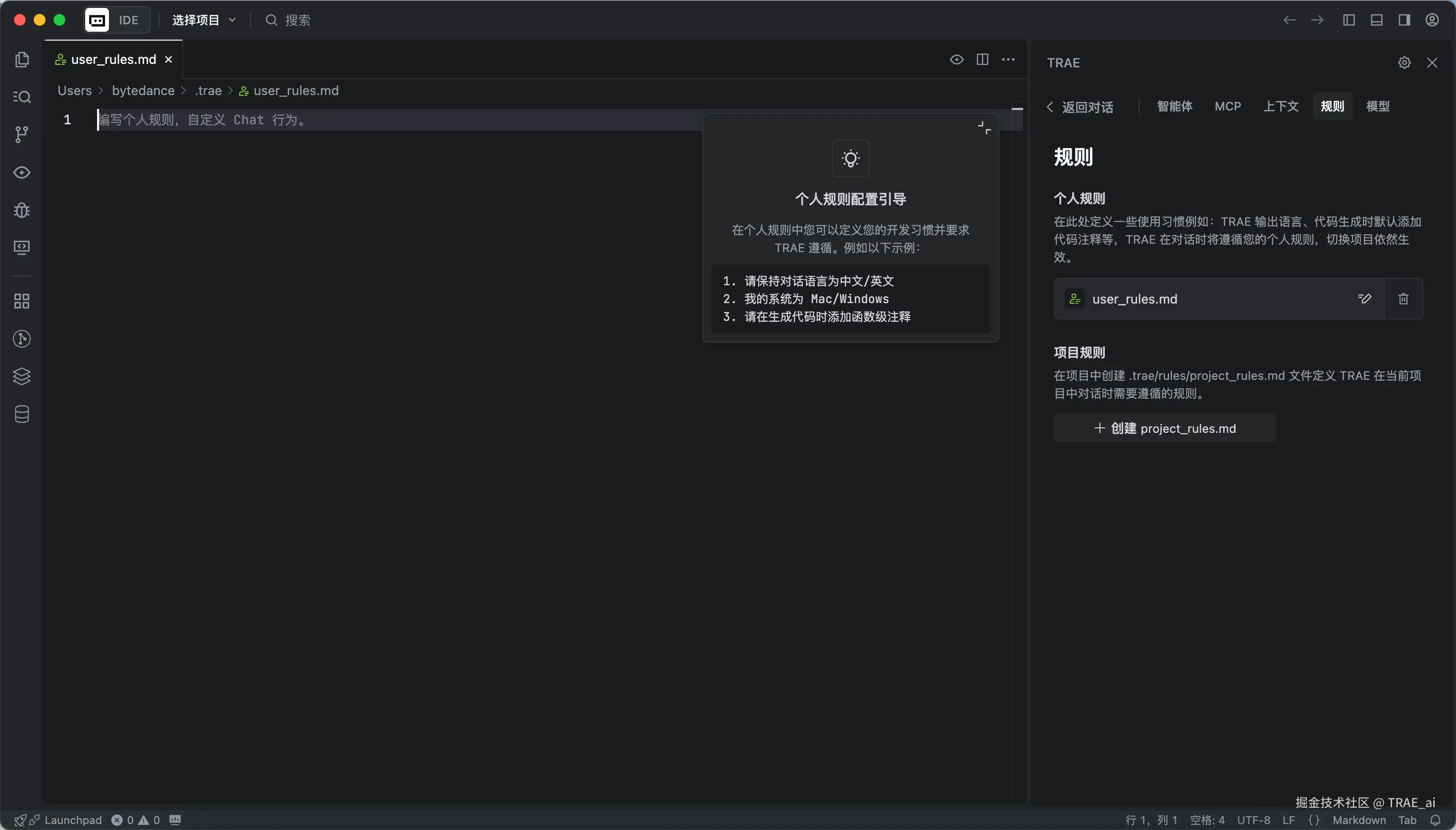Switch to the MCP tab
This screenshot has width=1456, height=830.
pos(1227,106)
